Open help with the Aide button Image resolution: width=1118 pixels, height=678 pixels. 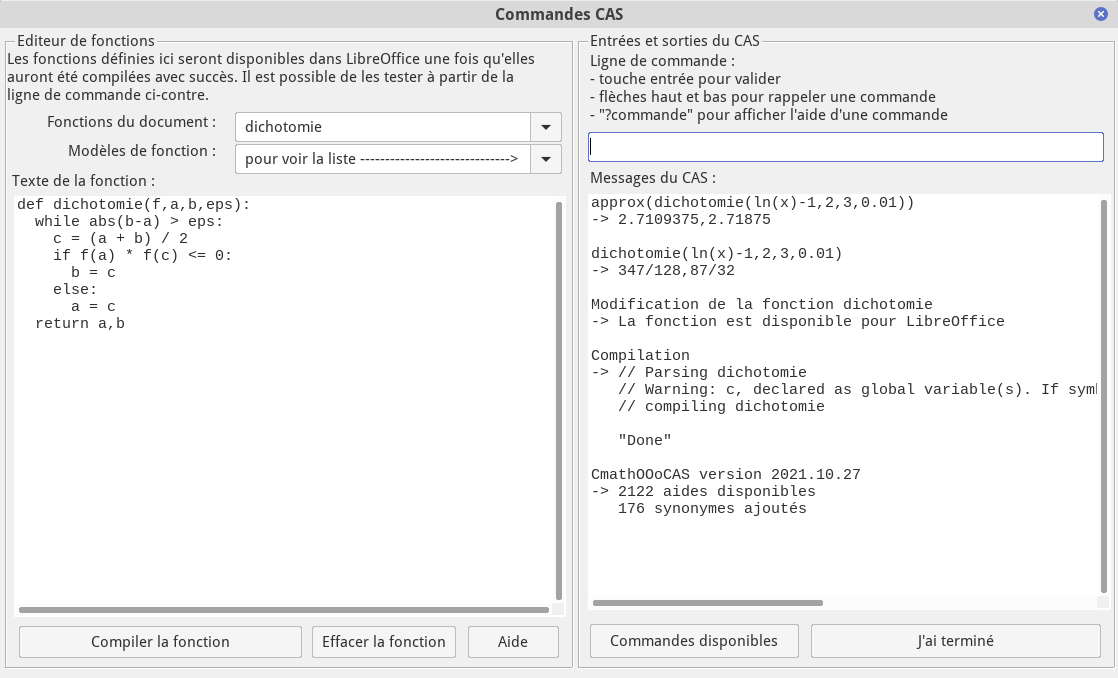point(513,642)
